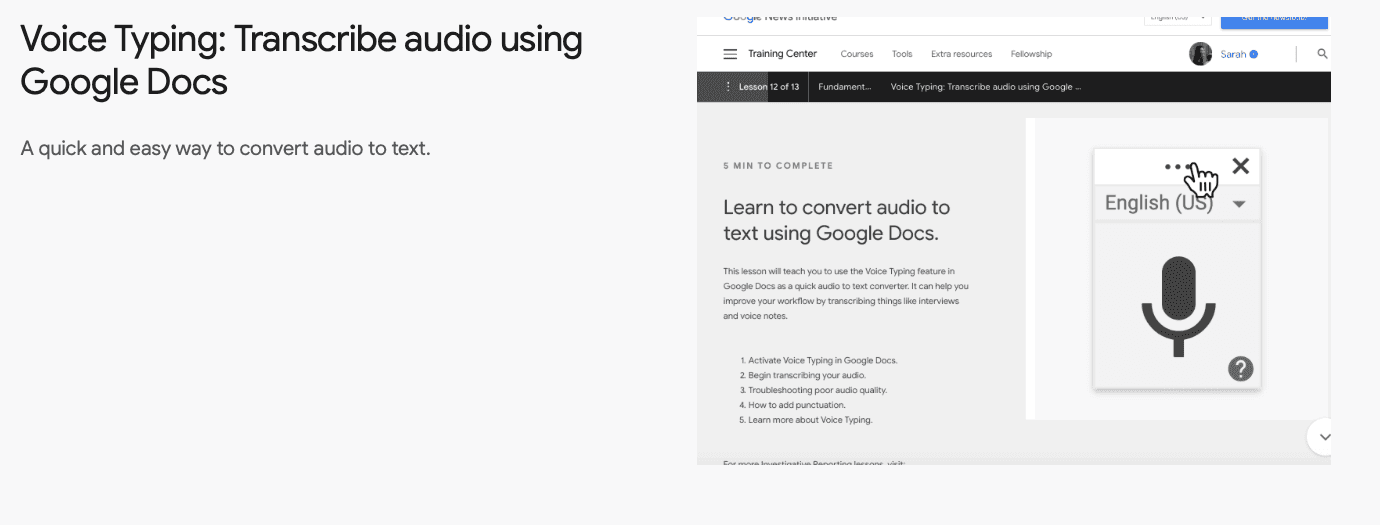This screenshot has height=525, width=1380.
Task: Click the Fundament... breadcrumb
Action: point(845,87)
